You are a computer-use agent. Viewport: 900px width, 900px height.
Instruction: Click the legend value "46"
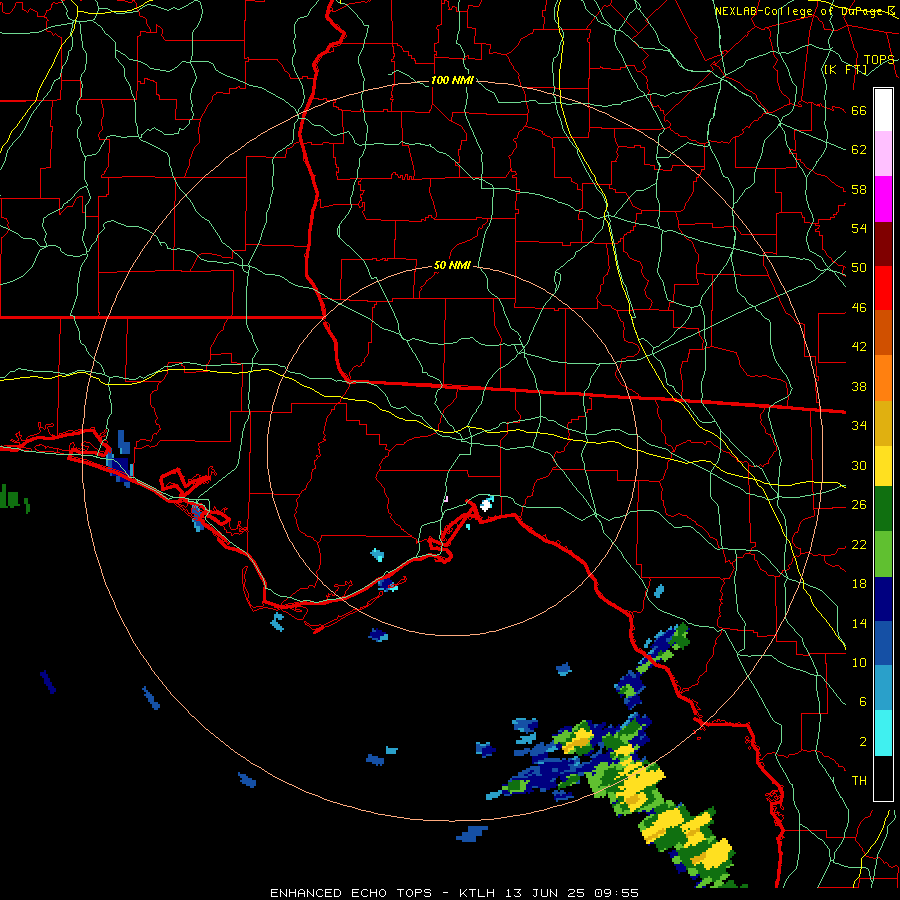[859, 308]
